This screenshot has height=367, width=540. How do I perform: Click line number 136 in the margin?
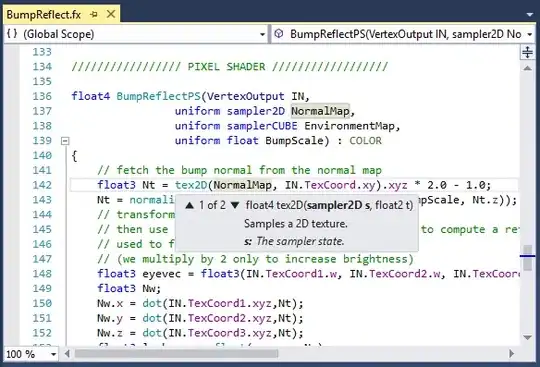42,96
